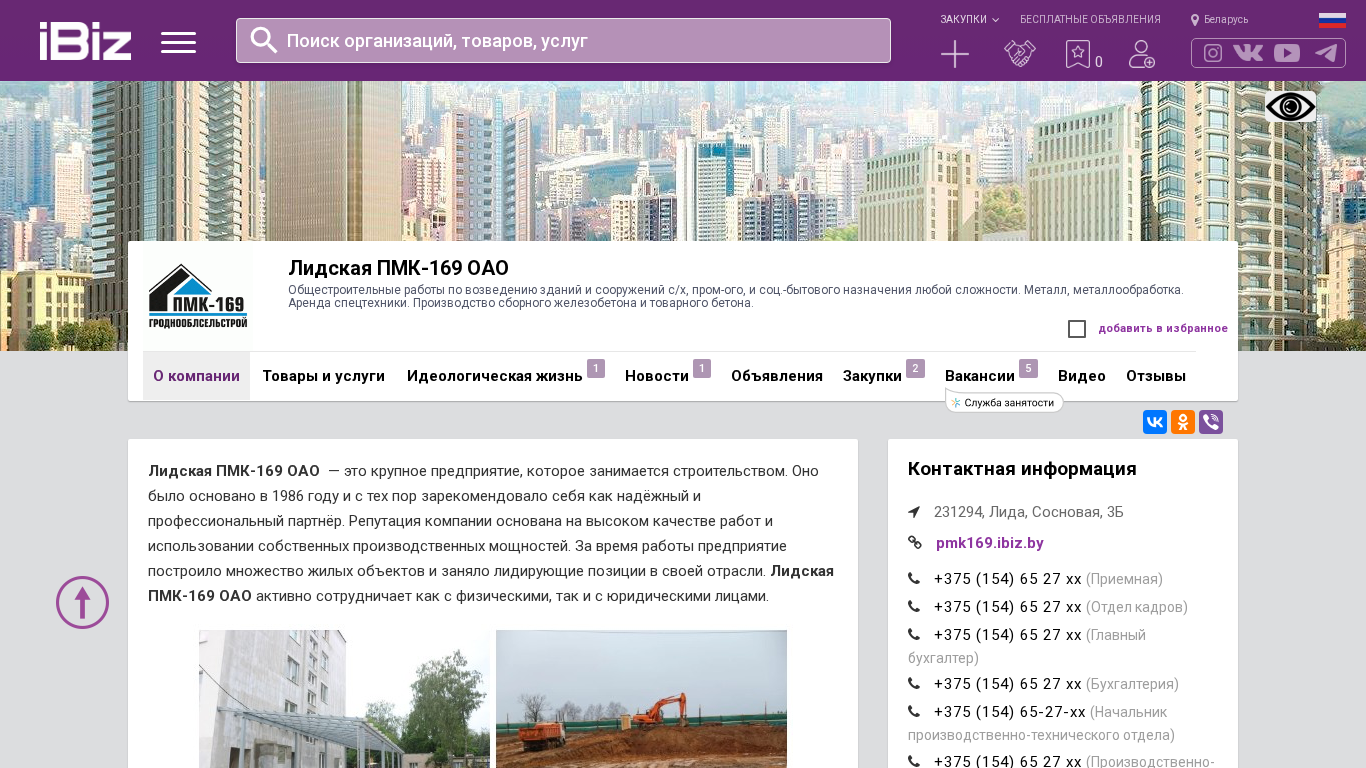The image size is (1366, 768).
Task: Click the Начальник производственно-технического отдела phone number
Action: (1010, 712)
